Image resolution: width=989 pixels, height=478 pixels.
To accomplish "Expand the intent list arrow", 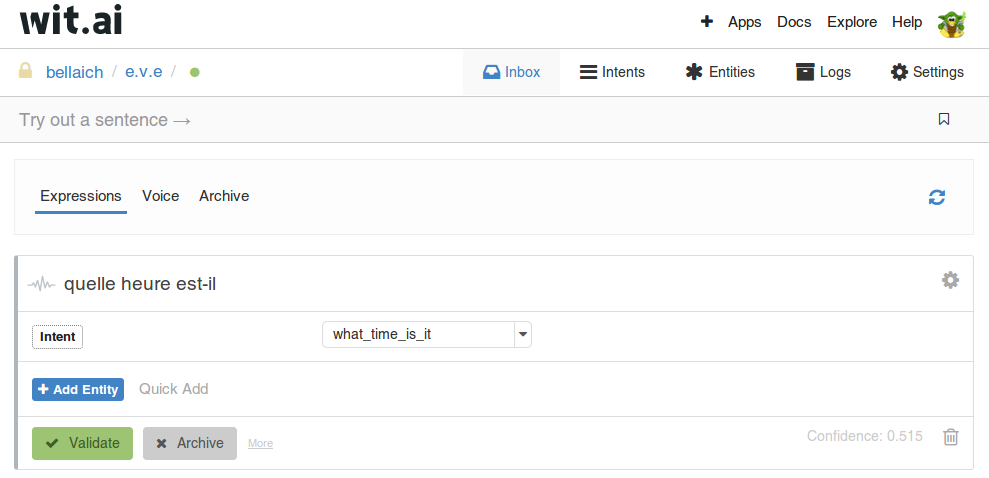I will pos(523,335).
